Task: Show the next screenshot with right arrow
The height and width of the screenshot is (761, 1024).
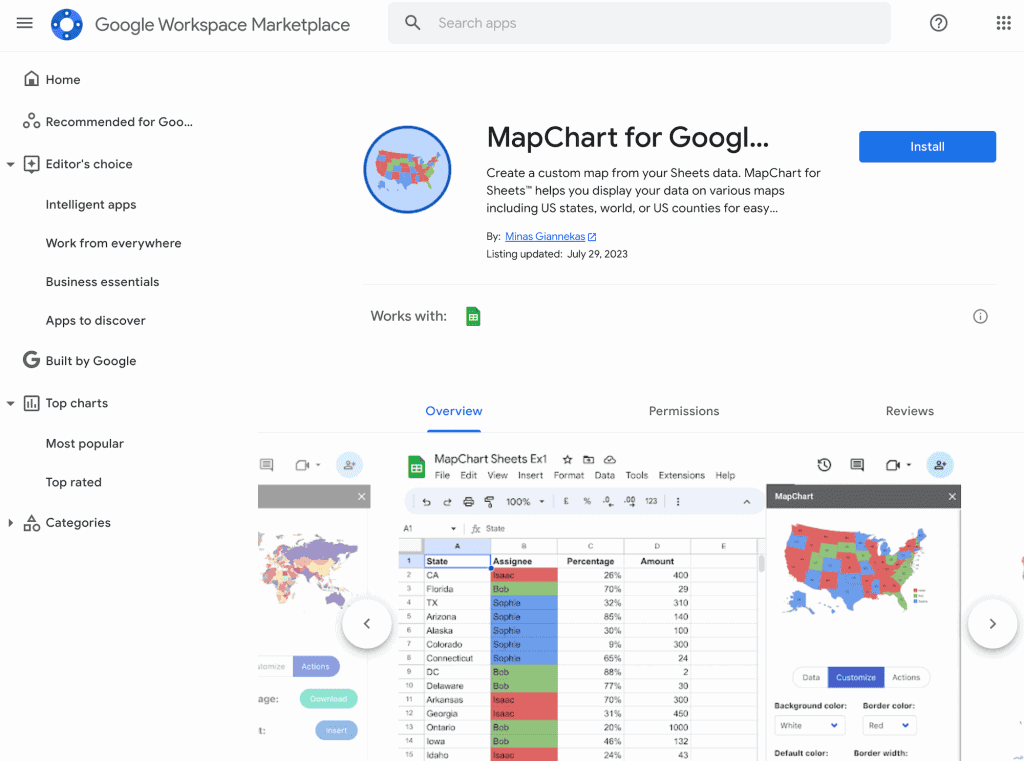Action: pos(993,624)
